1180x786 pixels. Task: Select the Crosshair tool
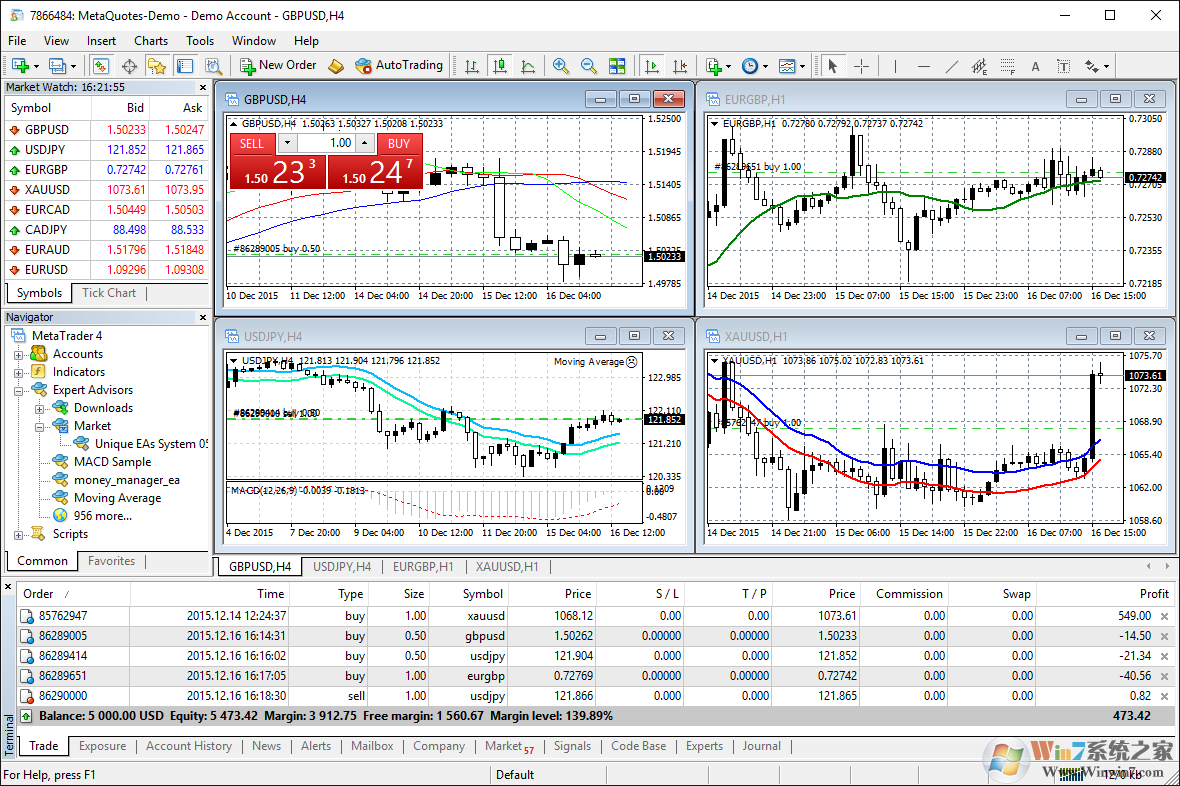coord(862,66)
